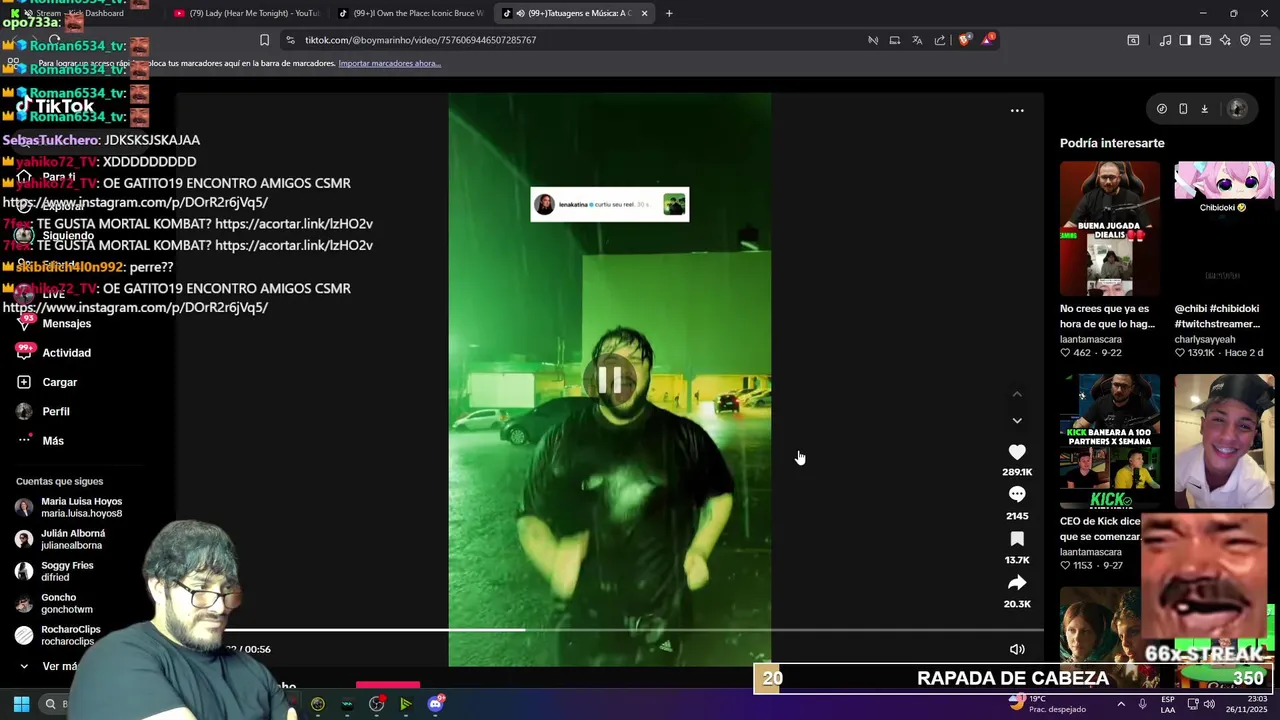
Task: Open comments via the speech bubble icon
Action: 1017,494
